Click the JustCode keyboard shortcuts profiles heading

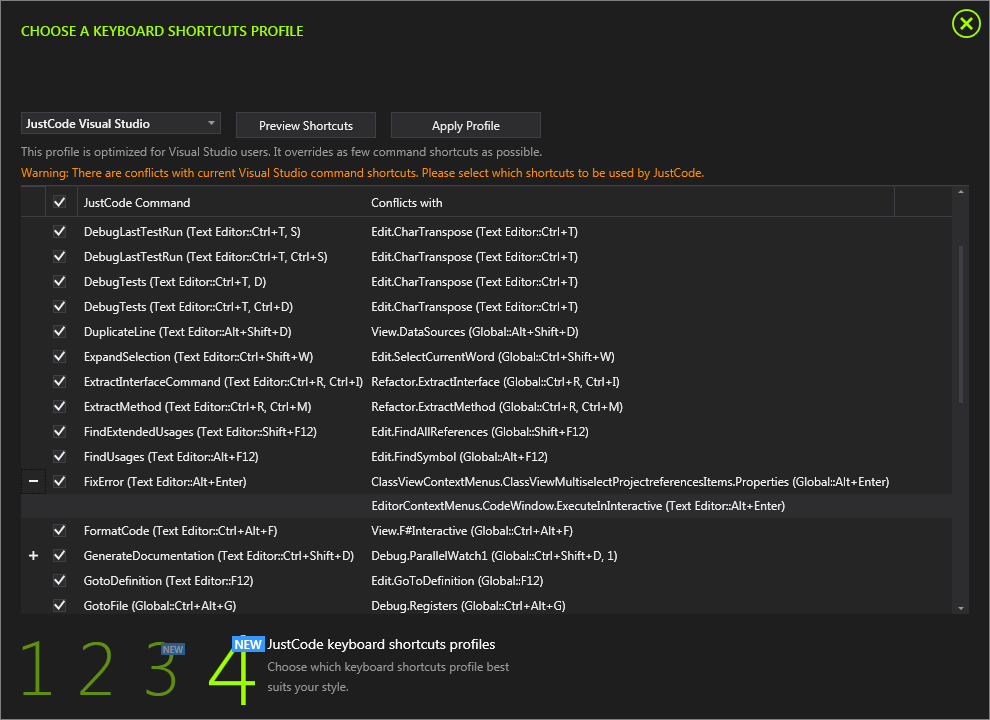(x=381, y=644)
